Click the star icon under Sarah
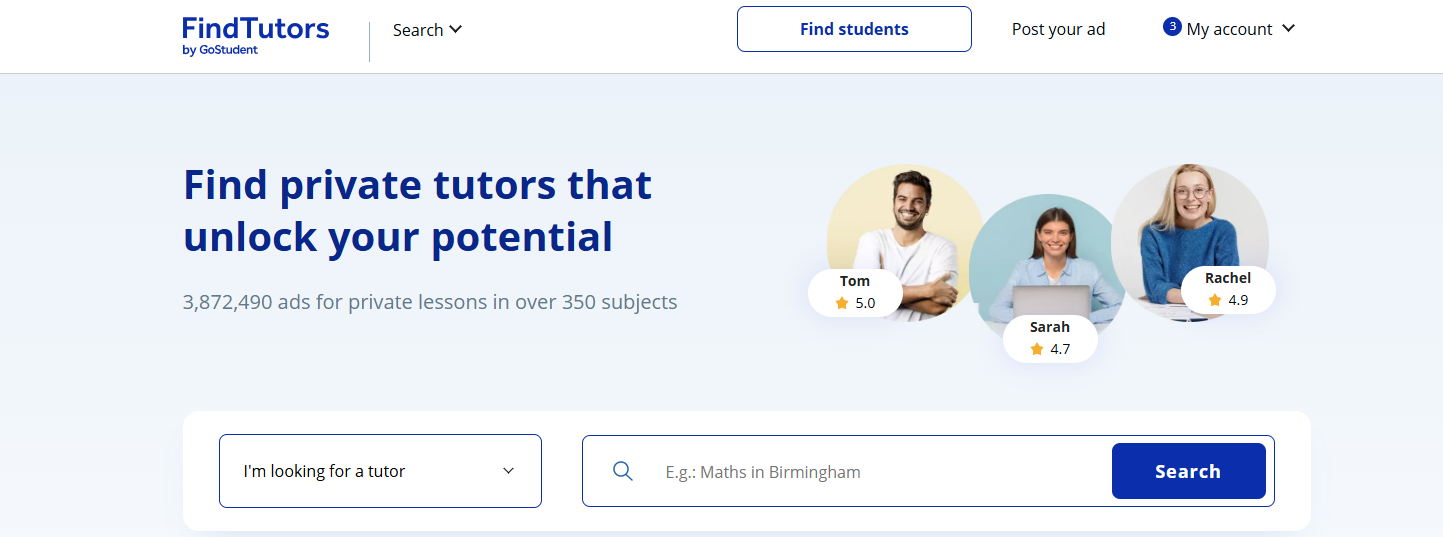Image resolution: width=1443 pixels, height=537 pixels. 1037,349
